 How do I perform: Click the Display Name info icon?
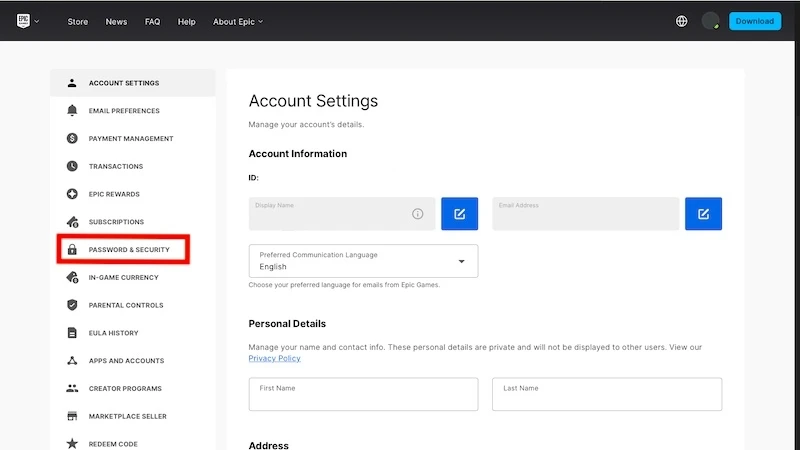pos(417,214)
